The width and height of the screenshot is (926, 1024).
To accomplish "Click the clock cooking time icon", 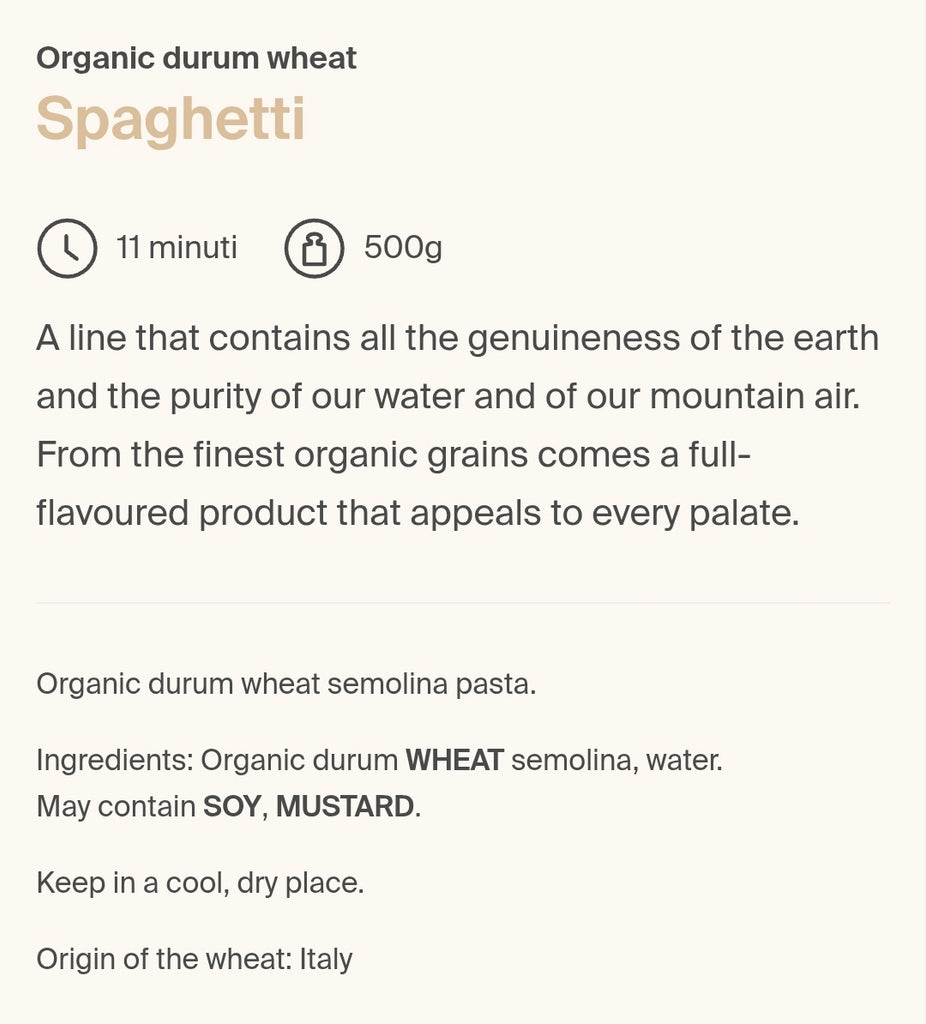I will (x=67, y=248).
